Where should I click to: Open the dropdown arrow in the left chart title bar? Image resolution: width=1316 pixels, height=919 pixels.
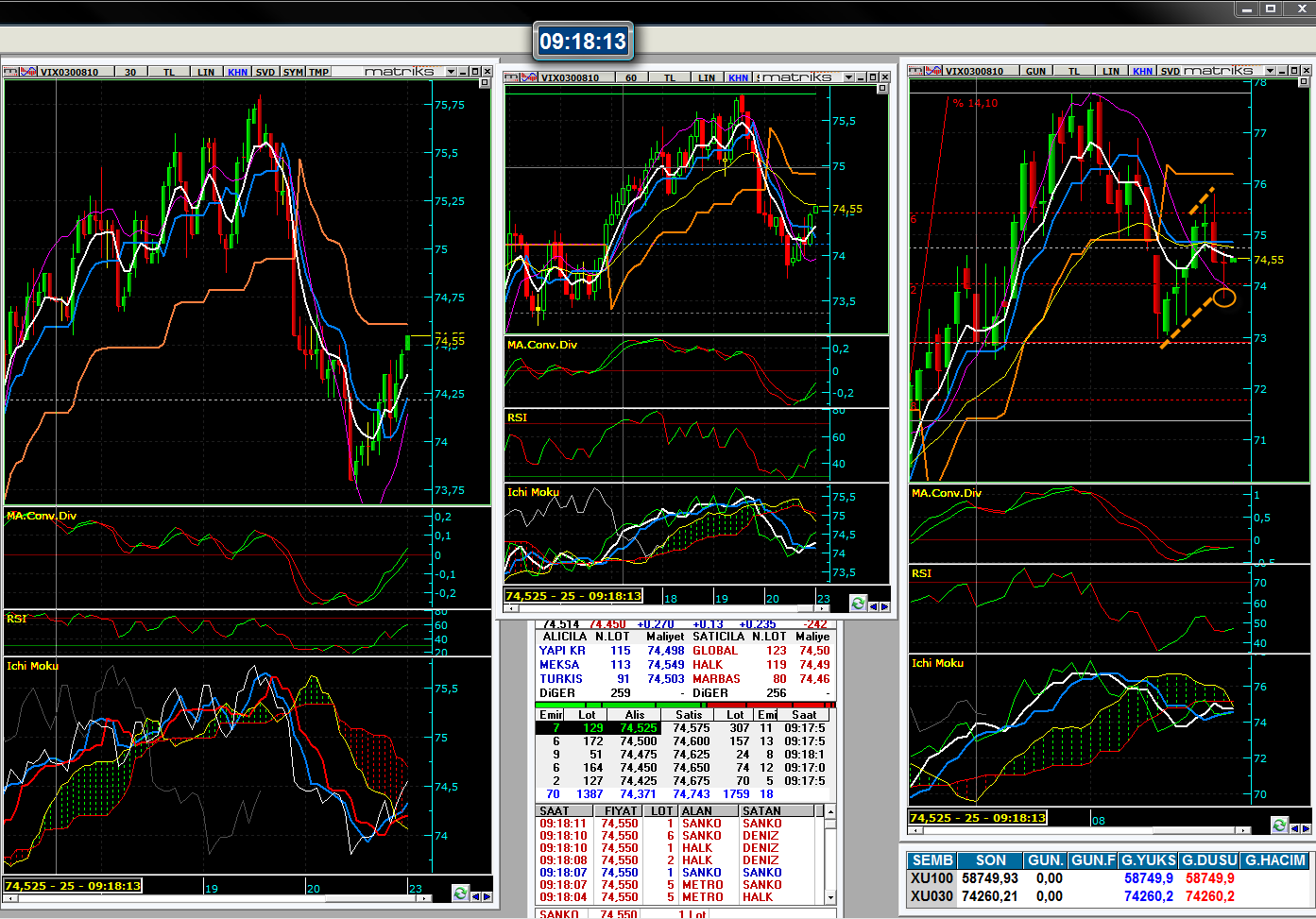pos(451,72)
